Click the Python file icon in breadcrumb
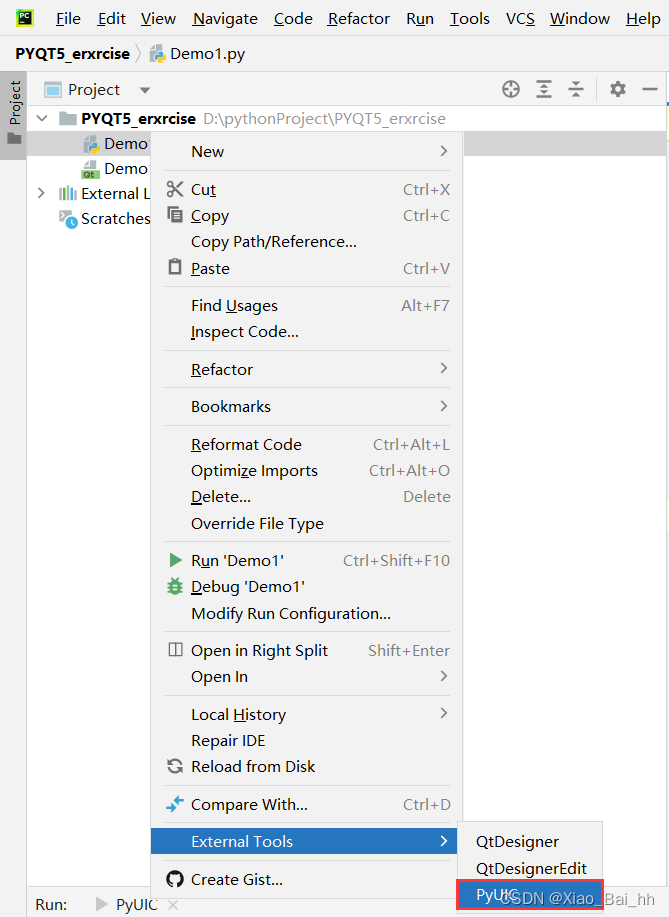 (157, 54)
